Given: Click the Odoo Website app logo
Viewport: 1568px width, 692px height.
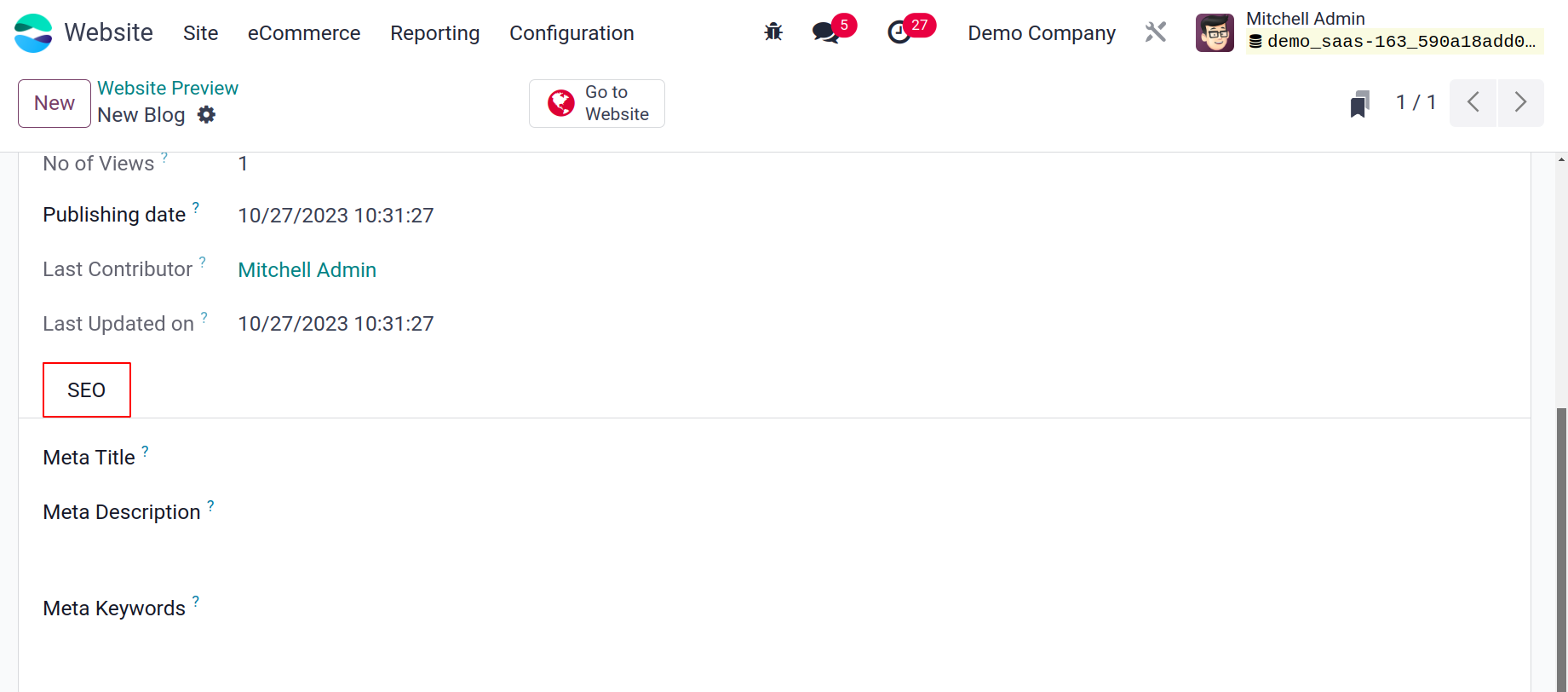Looking at the screenshot, I should pyautogui.click(x=33, y=33).
